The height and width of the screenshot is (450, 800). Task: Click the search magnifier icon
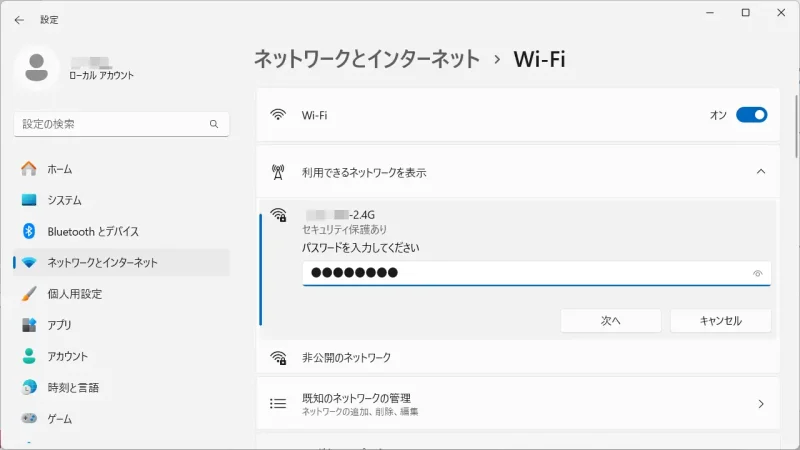pyautogui.click(x=214, y=124)
